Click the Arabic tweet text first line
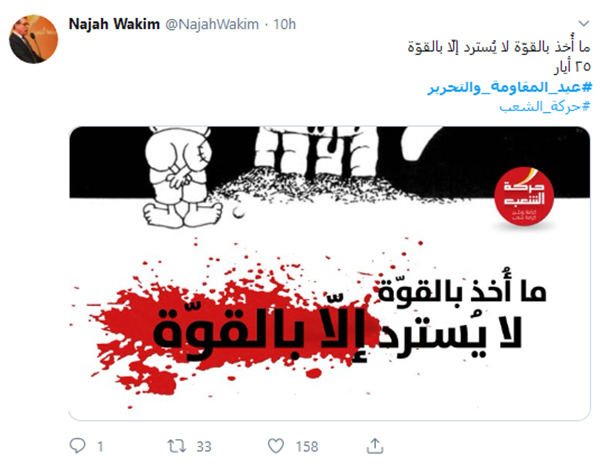This screenshot has height=465, width=600. click(499, 47)
